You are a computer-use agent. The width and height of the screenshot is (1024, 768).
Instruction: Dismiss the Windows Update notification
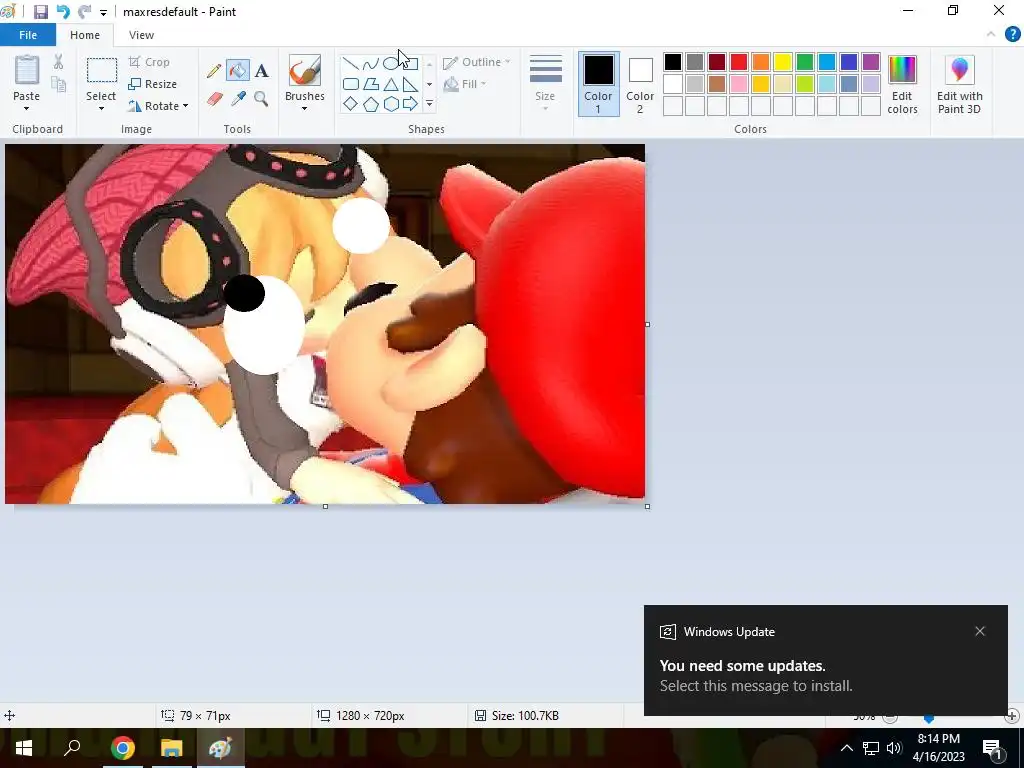[x=980, y=631]
